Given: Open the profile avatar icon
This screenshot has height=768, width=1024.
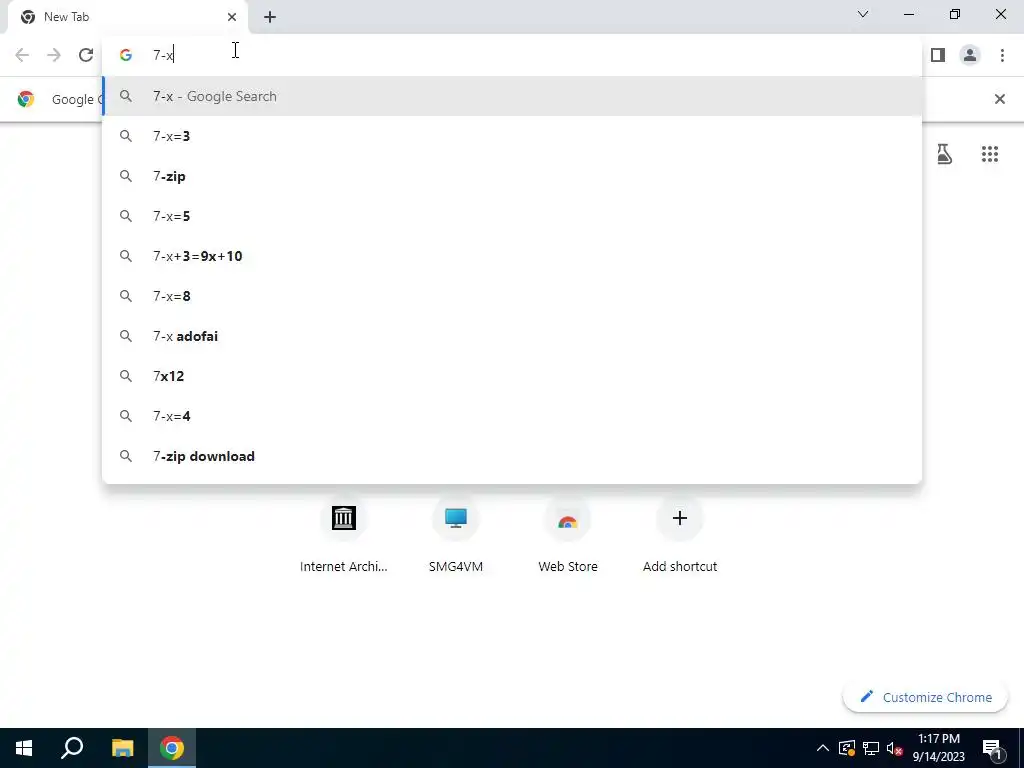Looking at the screenshot, I should [970, 55].
